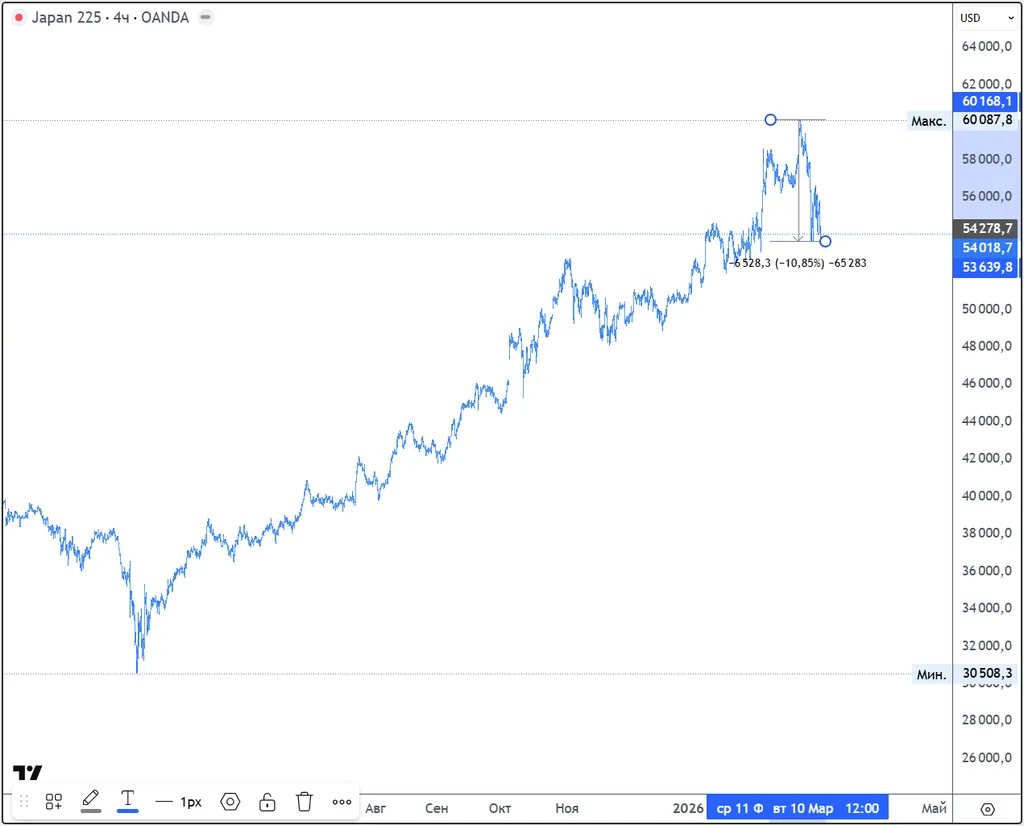The width and height of the screenshot is (1024, 826).
Task: Click the text color T icon
Action: [x=128, y=798]
